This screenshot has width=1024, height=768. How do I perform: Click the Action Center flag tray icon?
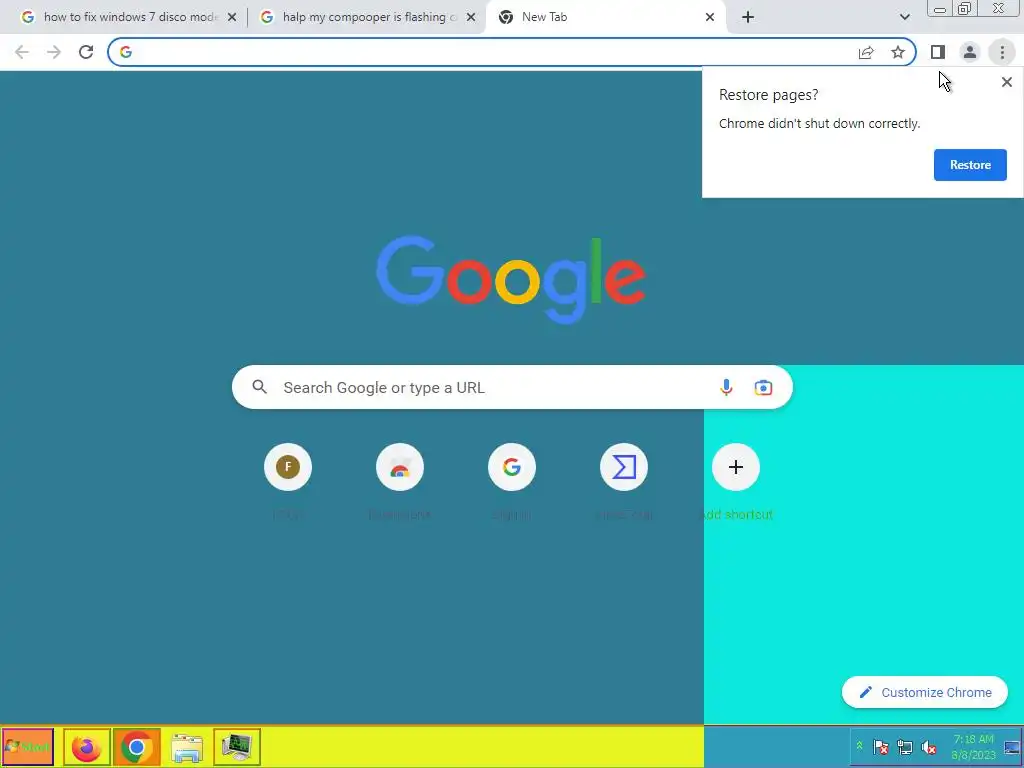pyautogui.click(x=880, y=746)
